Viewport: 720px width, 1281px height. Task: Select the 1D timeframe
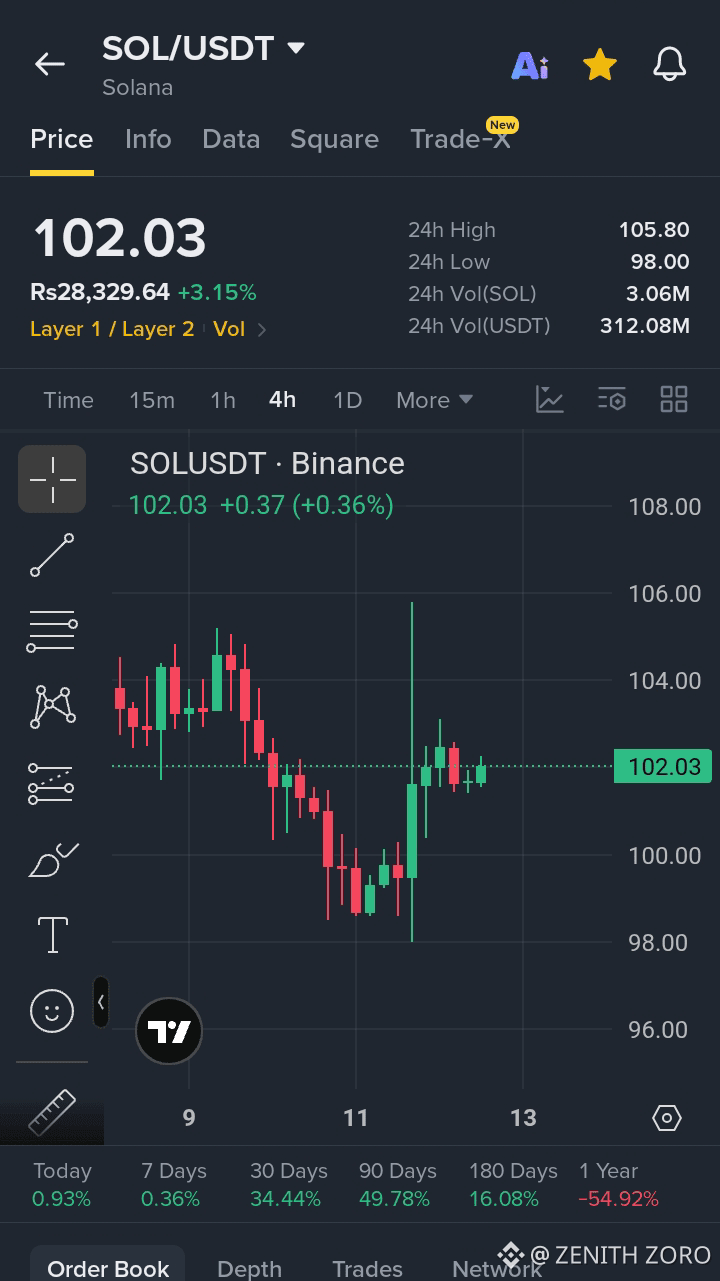347,400
